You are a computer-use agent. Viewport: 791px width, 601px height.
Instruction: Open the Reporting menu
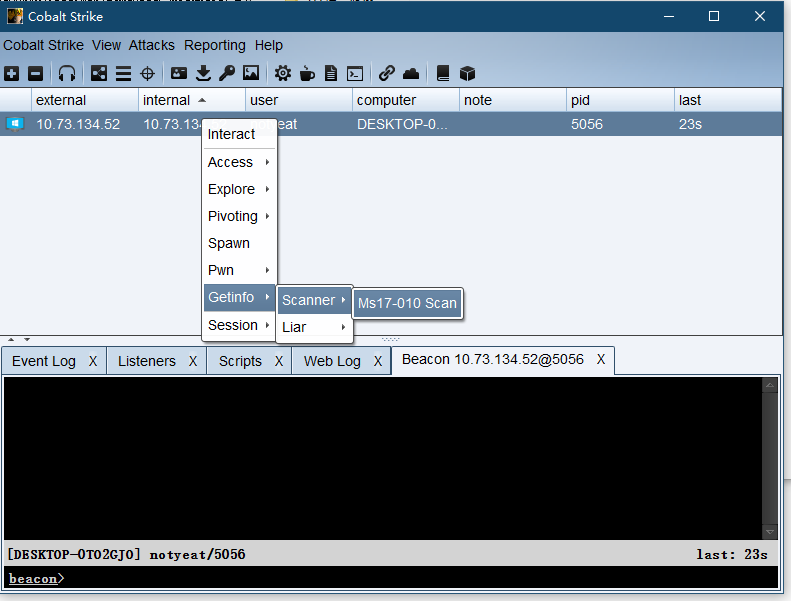(214, 45)
